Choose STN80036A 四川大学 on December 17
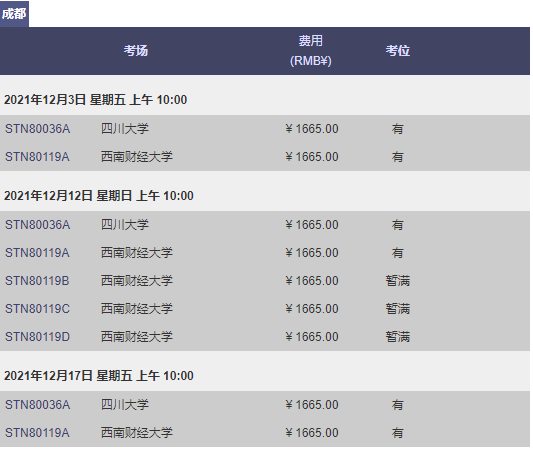The height and width of the screenshot is (450, 533). pyautogui.click(x=265, y=405)
